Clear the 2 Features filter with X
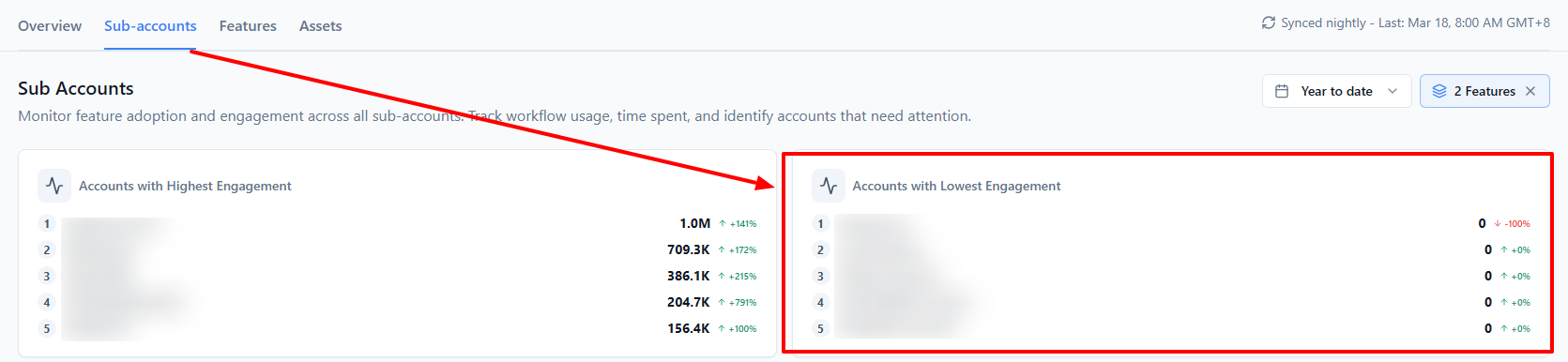1568x362 pixels. click(1530, 91)
